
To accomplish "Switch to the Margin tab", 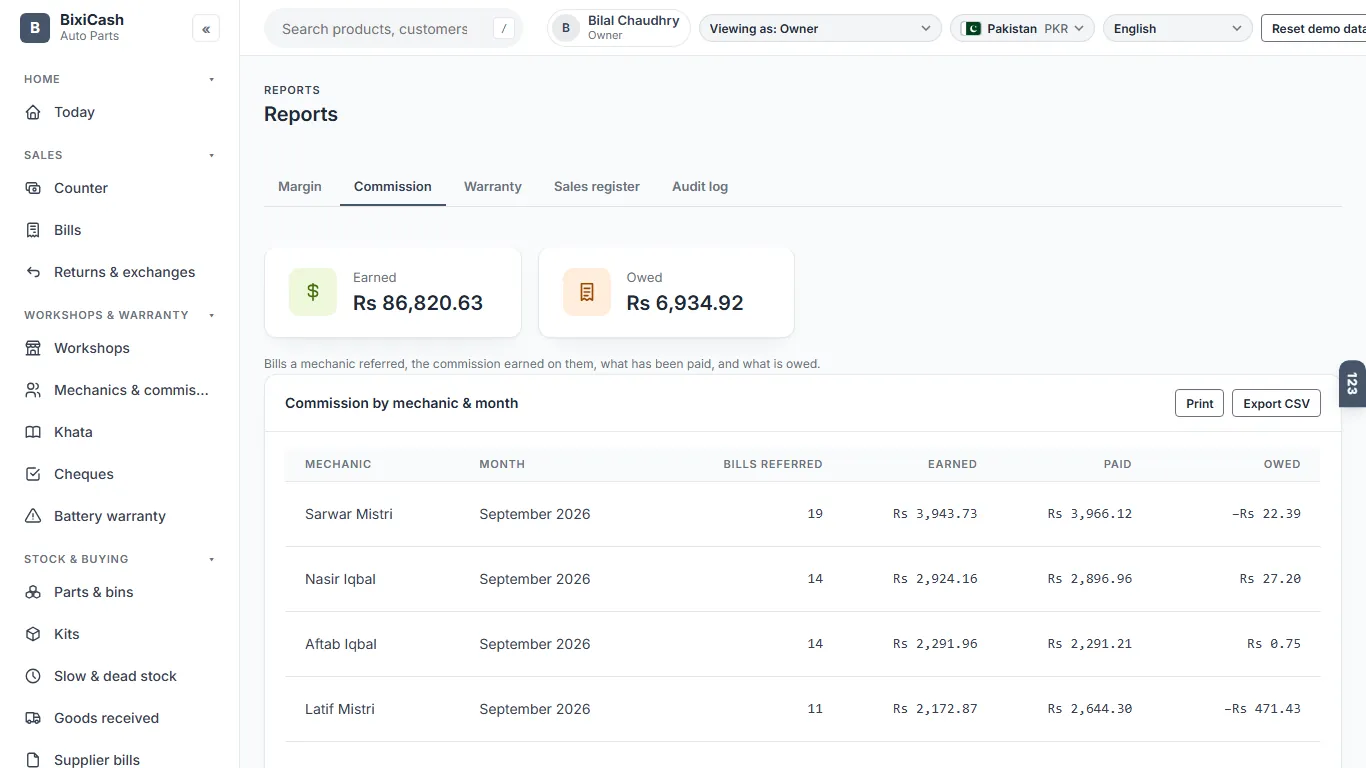I will pyautogui.click(x=300, y=187).
